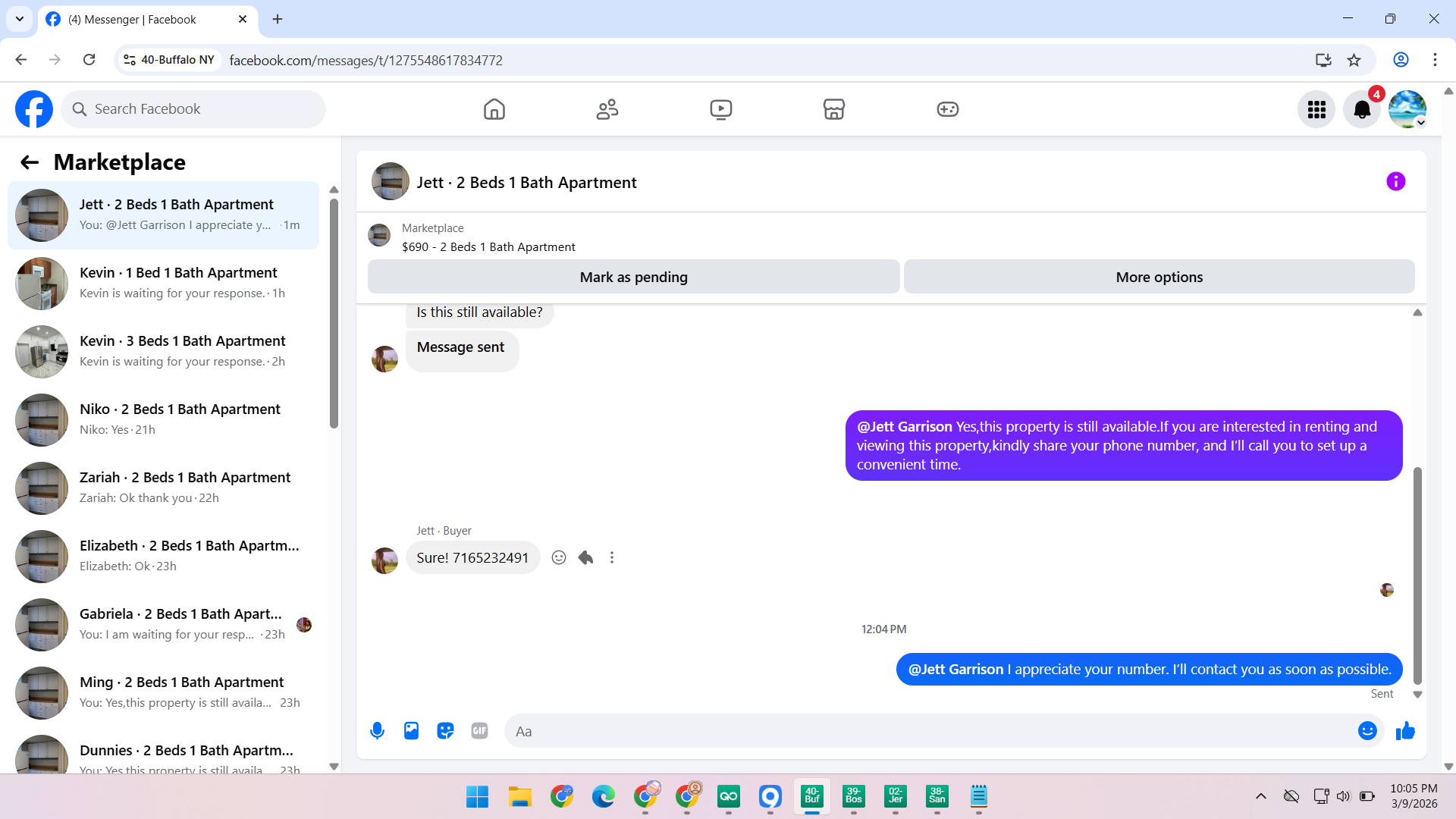Click the voice clip microphone icon
Screen dimensions: 1456x819
pos(377,731)
